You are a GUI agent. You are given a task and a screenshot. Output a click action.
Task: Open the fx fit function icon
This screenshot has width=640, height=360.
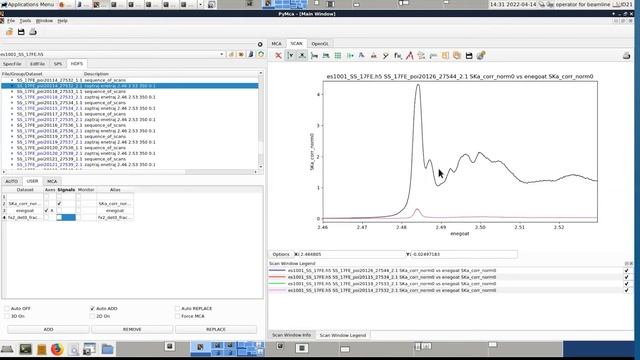(398, 56)
